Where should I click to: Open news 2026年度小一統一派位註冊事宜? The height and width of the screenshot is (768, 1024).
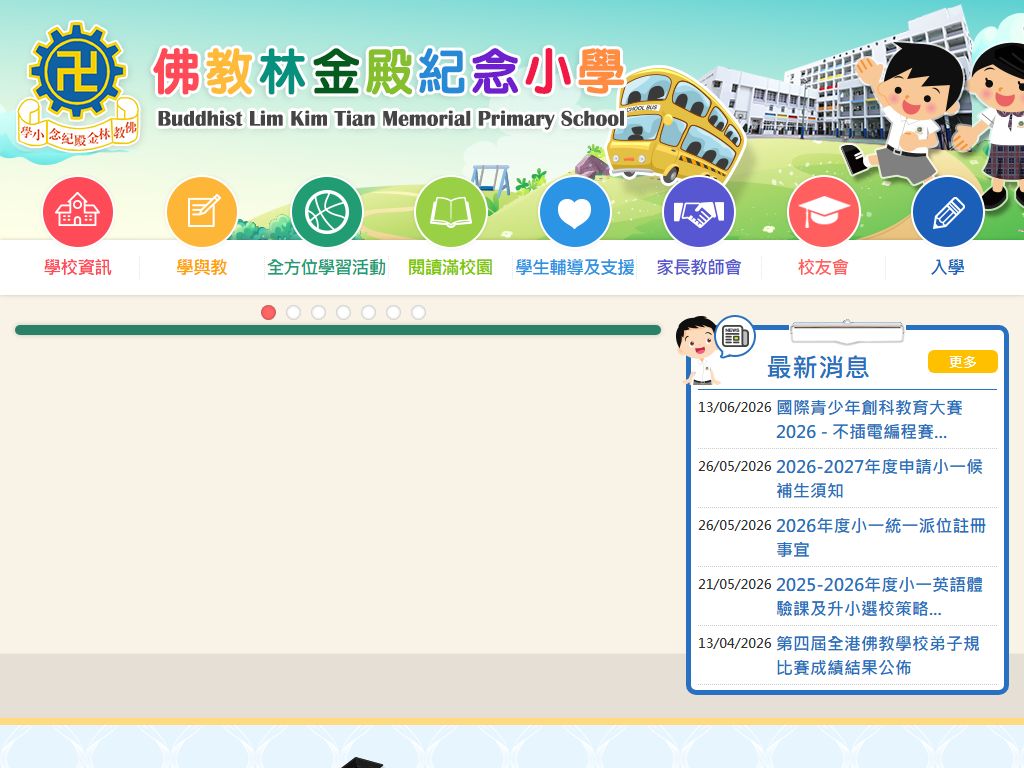[881, 537]
